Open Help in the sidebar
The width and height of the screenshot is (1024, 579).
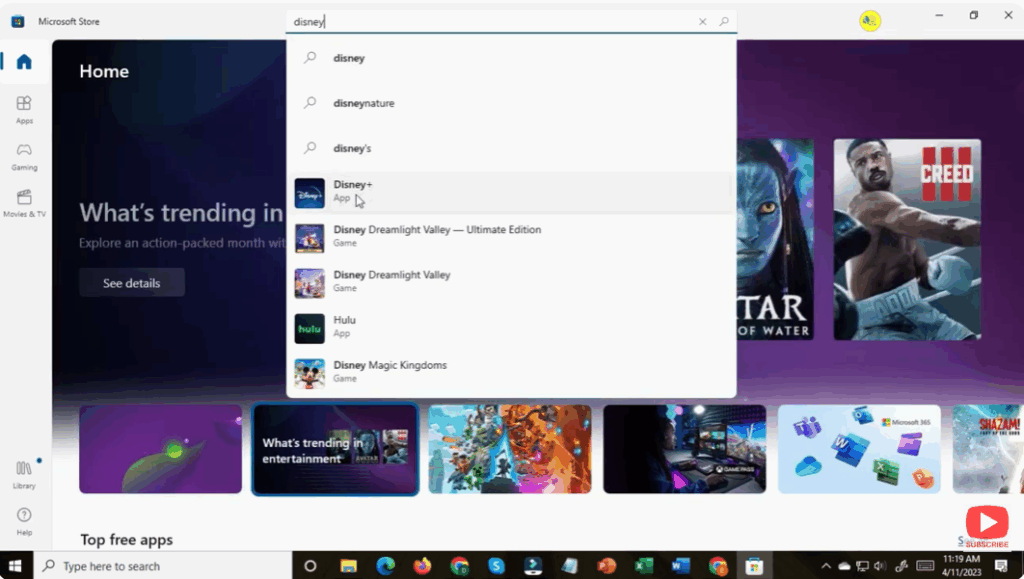click(24, 522)
